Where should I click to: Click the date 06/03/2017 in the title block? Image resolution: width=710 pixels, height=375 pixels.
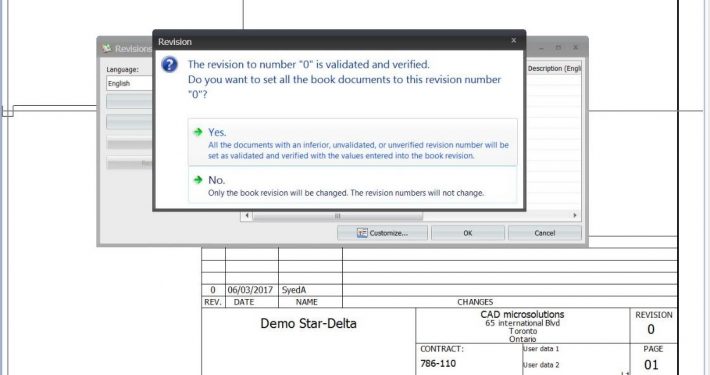[250, 290]
